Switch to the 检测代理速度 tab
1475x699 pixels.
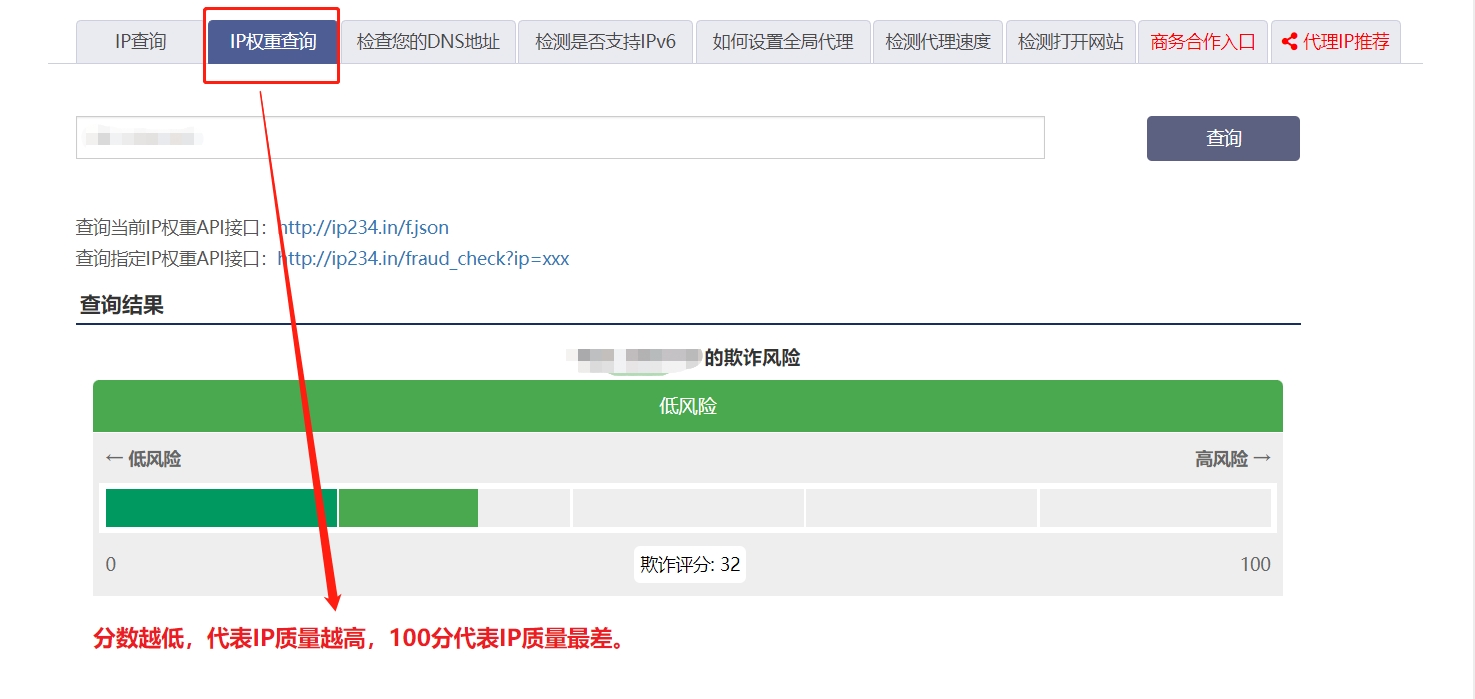(x=937, y=42)
